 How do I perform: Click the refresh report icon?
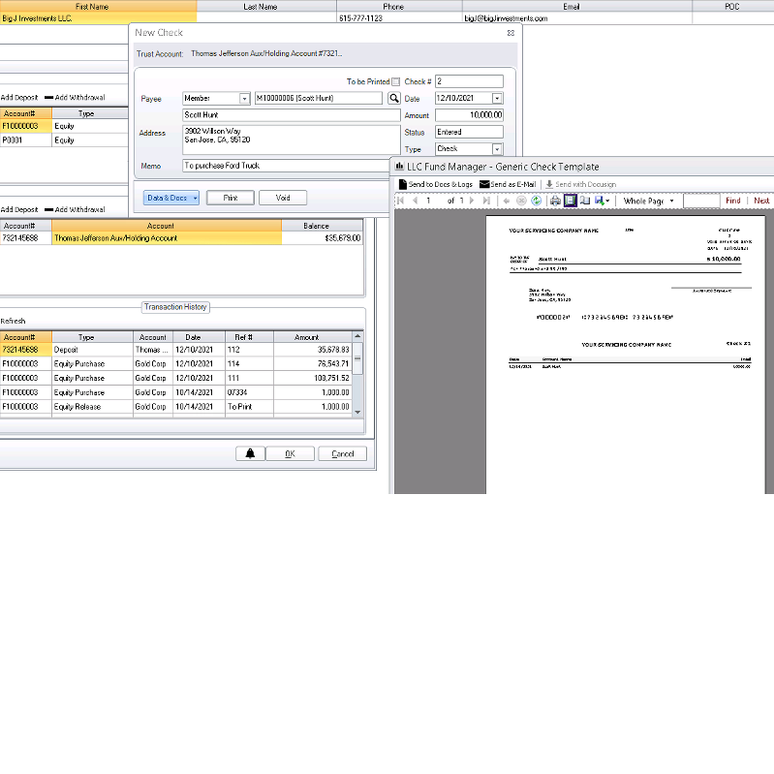point(536,201)
